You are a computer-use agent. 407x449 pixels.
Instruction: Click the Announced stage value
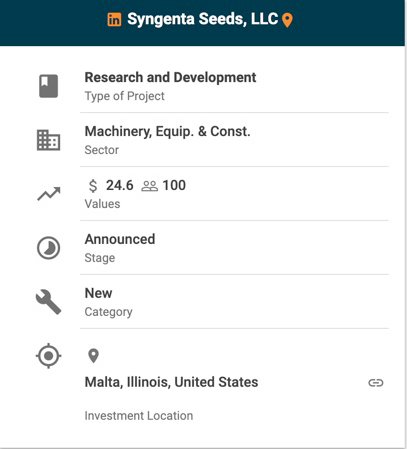pyautogui.click(x=120, y=239)
